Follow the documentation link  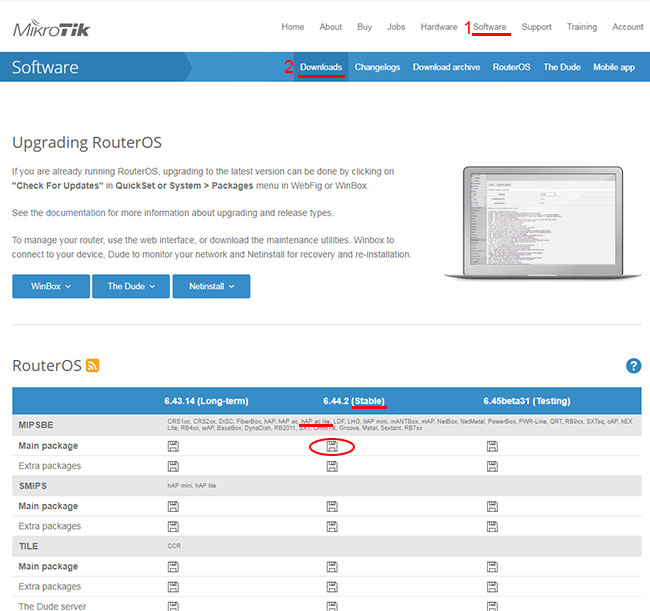click(x=75, y=213)
